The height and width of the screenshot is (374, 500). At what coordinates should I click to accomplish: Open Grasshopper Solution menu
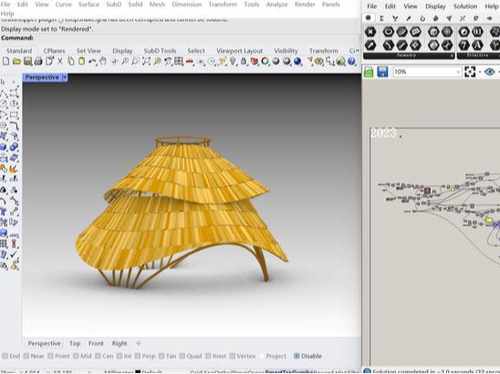(465, 6)
